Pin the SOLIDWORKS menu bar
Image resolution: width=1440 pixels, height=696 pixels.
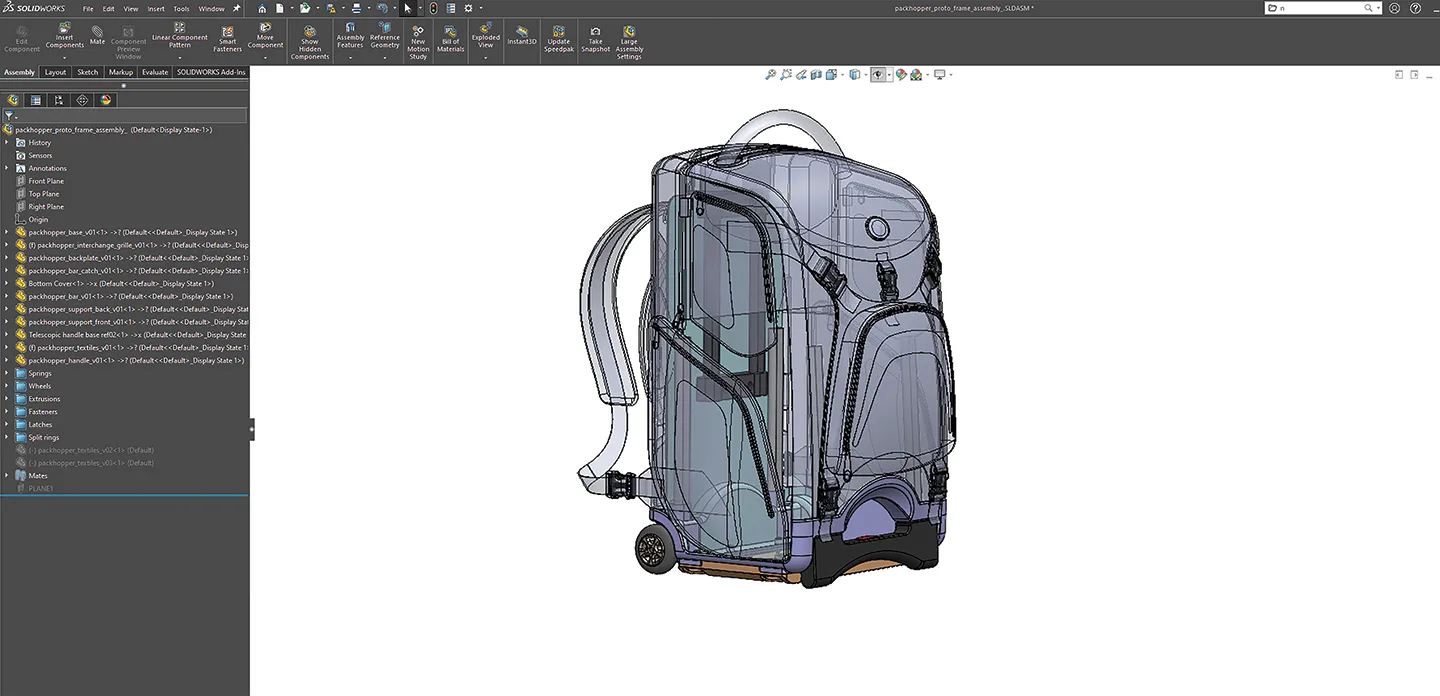(x=237, y=8)
